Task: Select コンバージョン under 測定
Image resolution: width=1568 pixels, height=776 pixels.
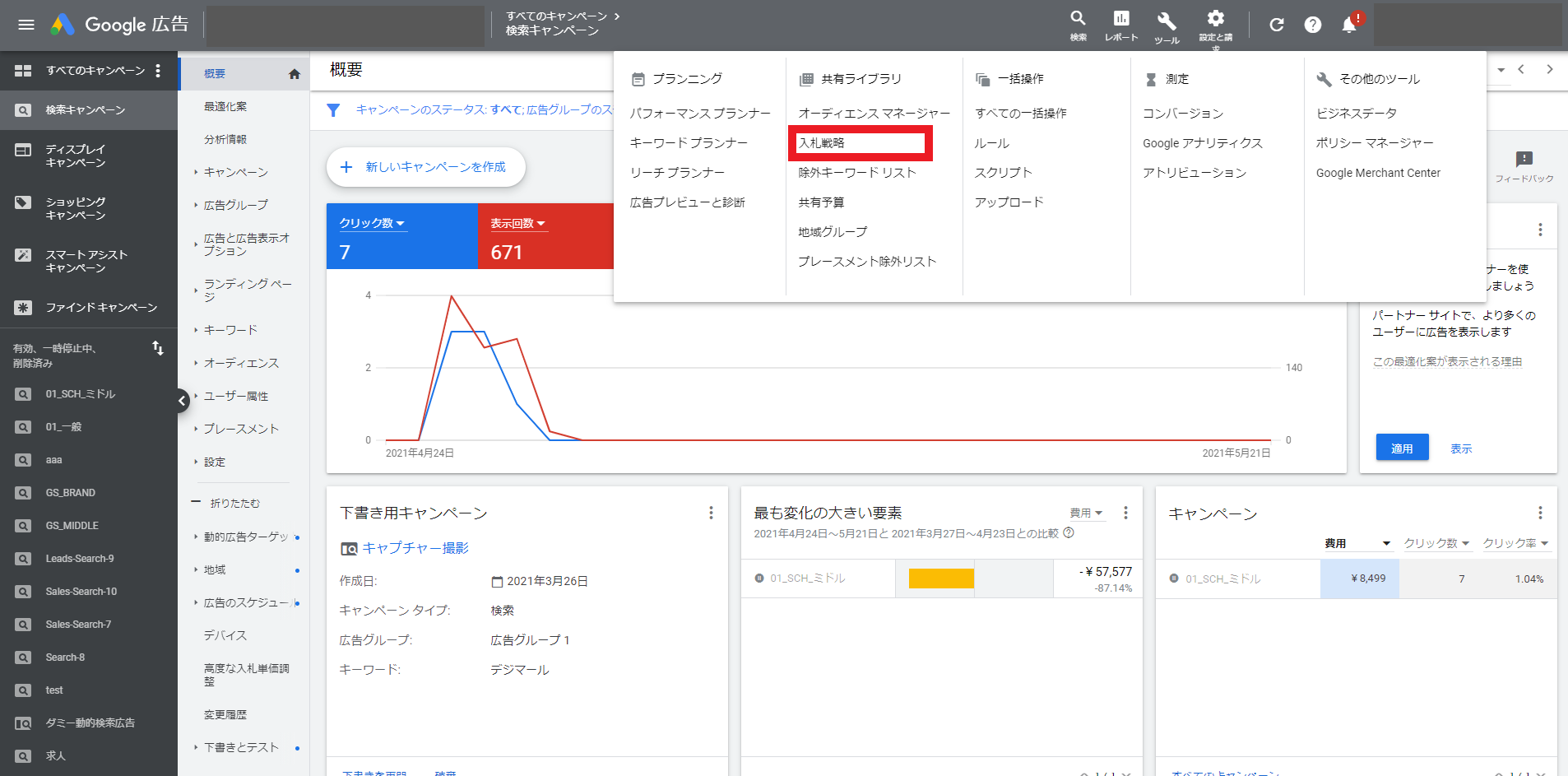Action: tap(1183, 114)
